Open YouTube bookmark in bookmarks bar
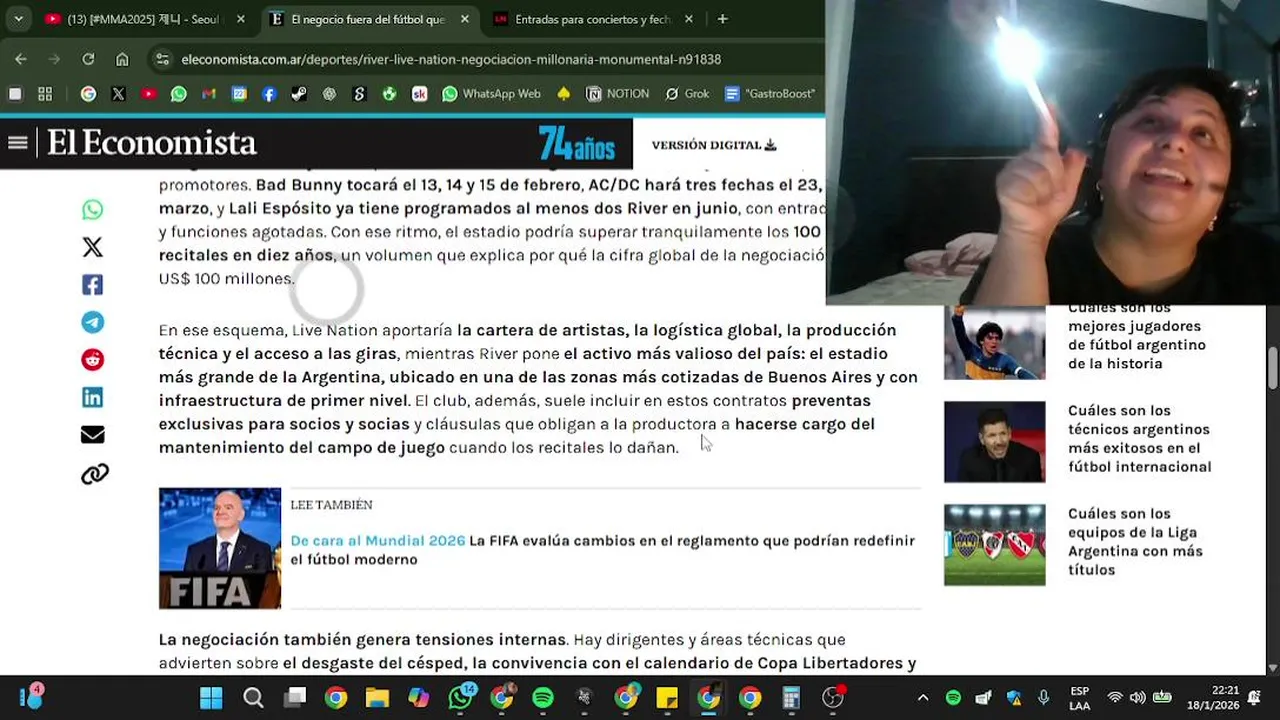This screenshot has height=720, width=1280. pyautogui.click(x=148, y=94)
